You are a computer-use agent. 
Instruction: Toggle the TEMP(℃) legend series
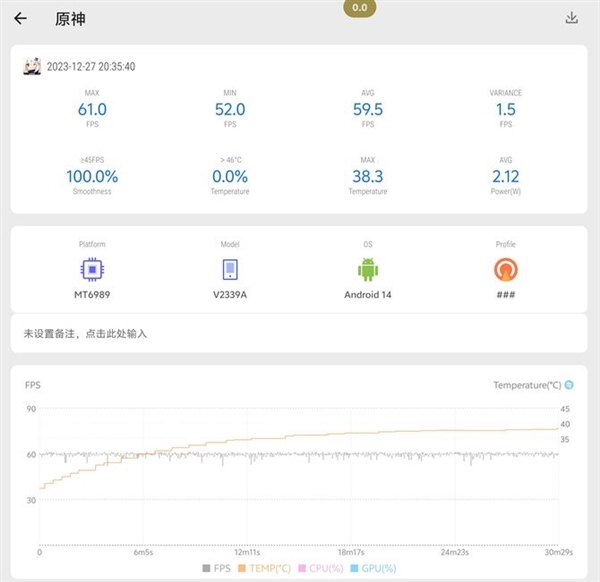click(262, 568)
